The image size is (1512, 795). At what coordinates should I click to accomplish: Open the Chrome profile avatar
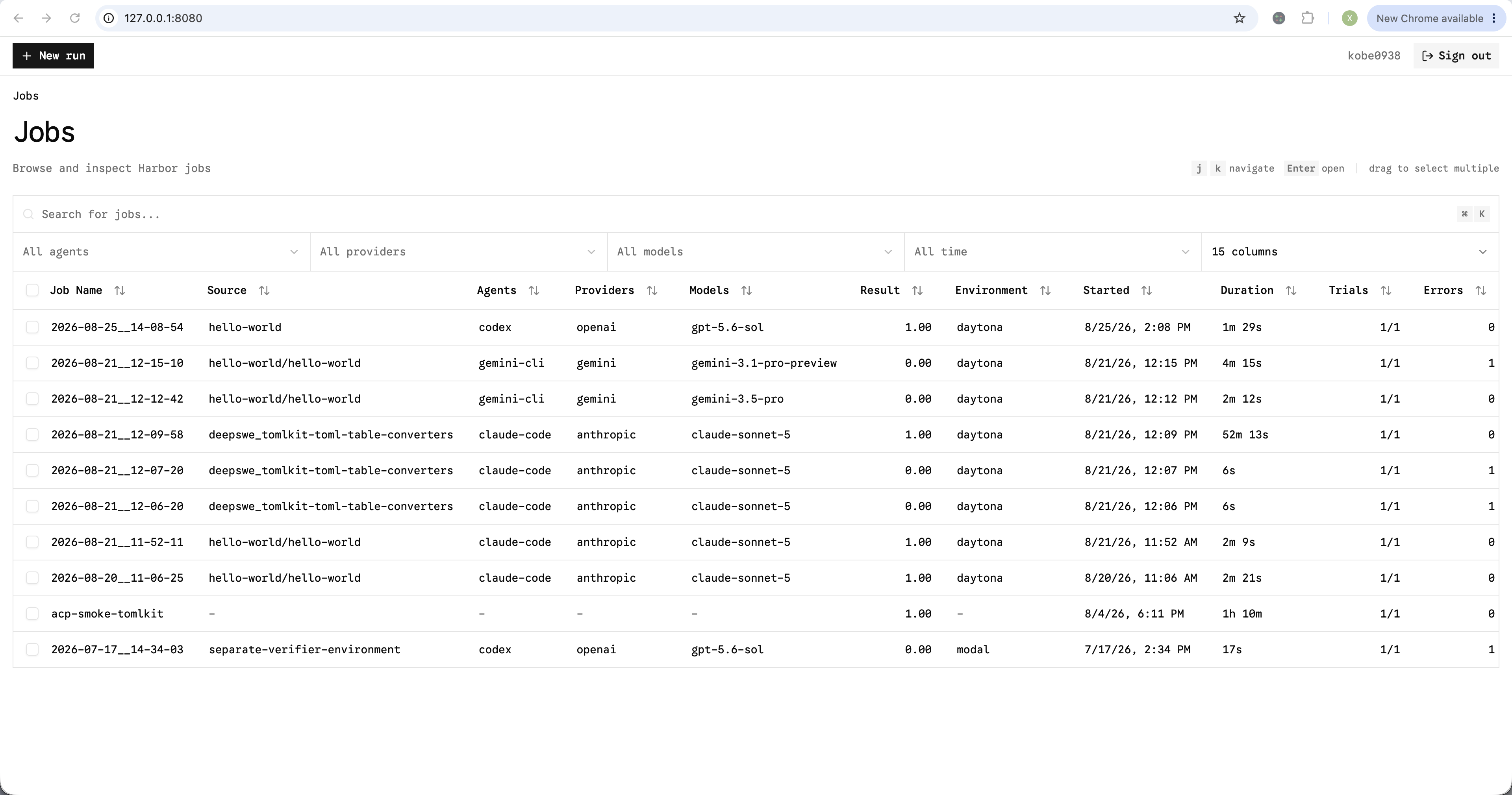tap(1349, 18)
